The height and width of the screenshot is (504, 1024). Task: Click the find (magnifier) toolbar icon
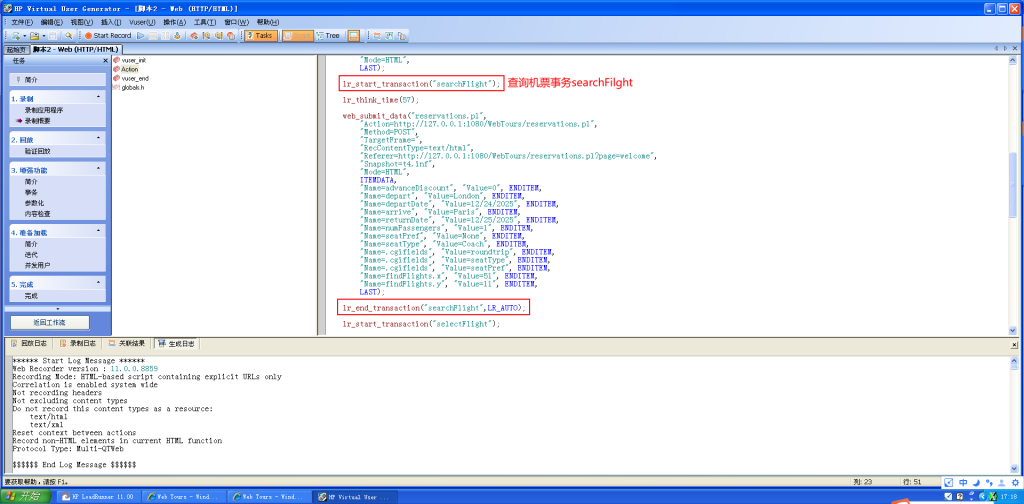coord(68,35)
